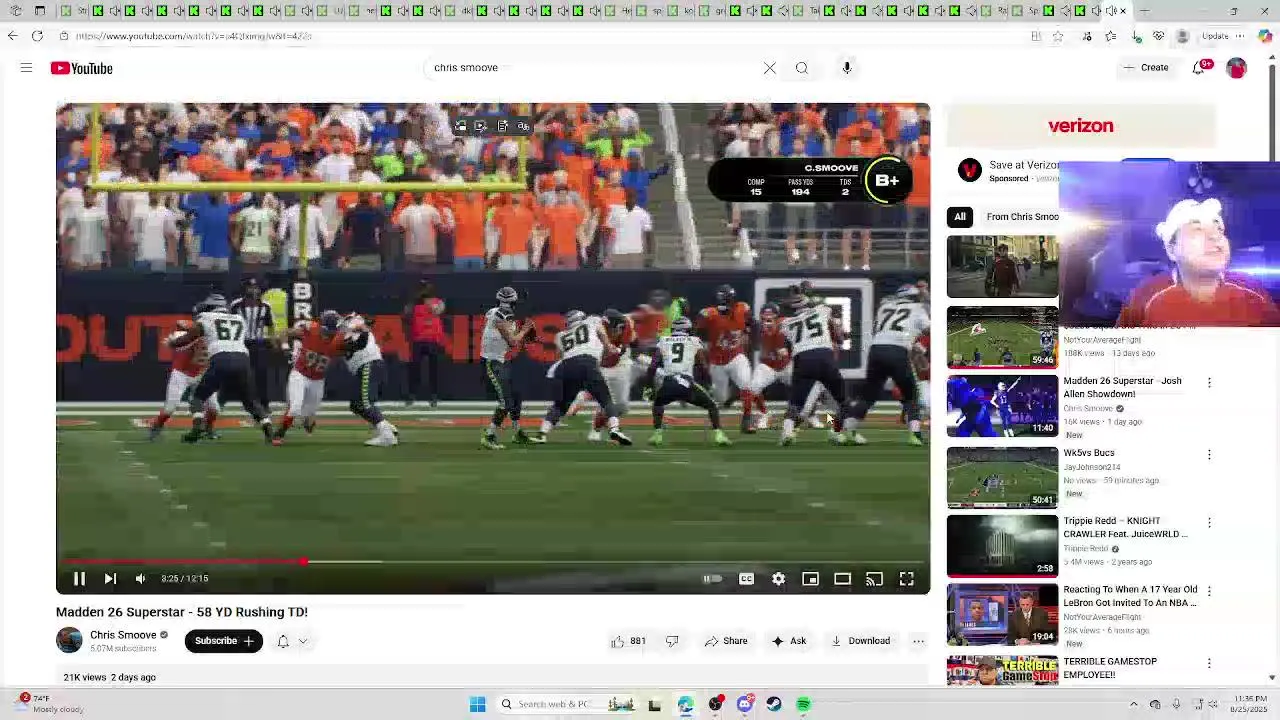Open Windows Start menu
Viewport: 1280px width, 720px height.
tap(477, 704)
